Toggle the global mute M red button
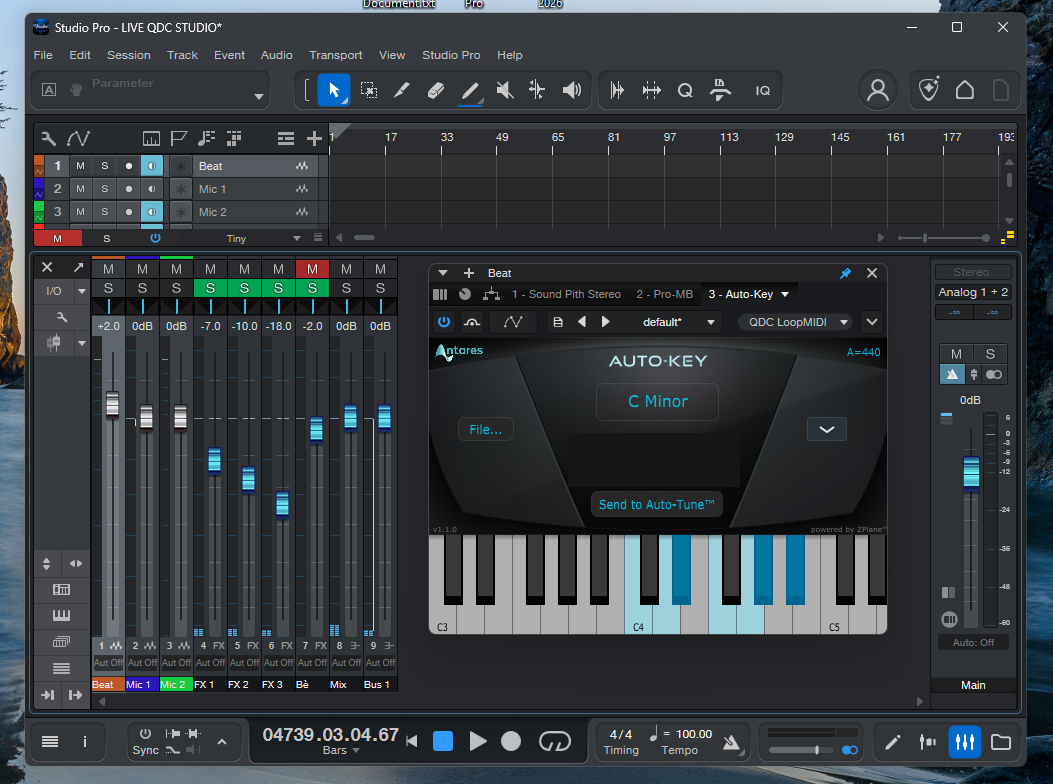This screenshot has height=784, width=1053. 58,238
